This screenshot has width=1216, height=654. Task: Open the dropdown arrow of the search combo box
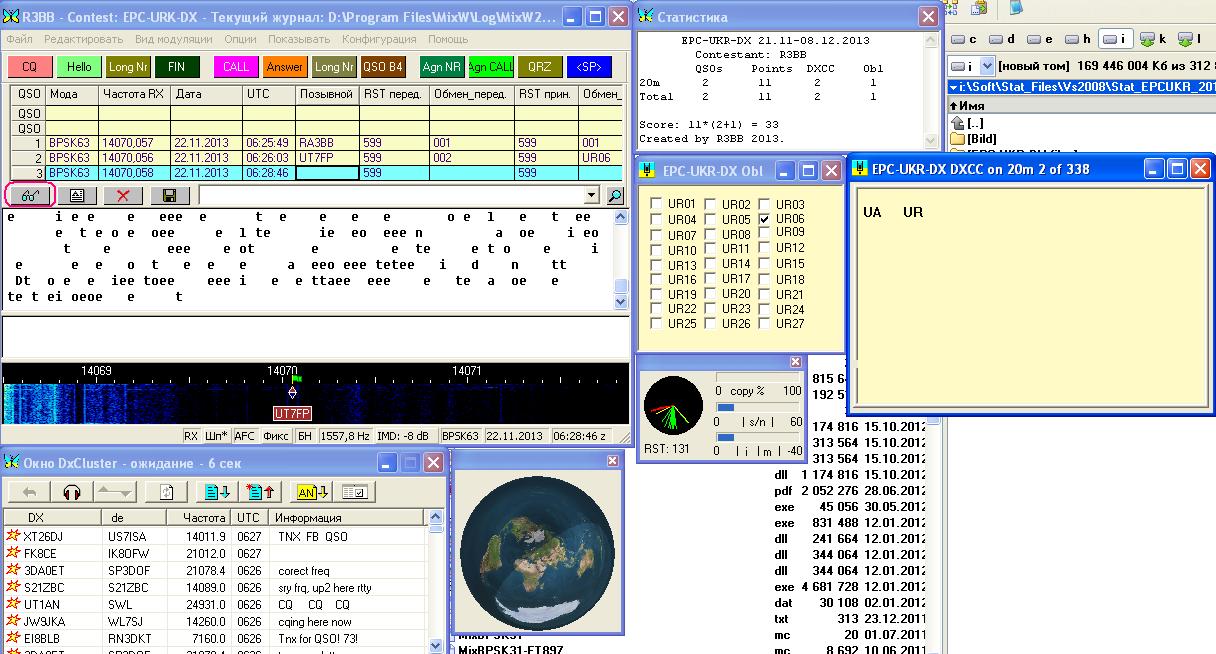click(x=591, y=196)
